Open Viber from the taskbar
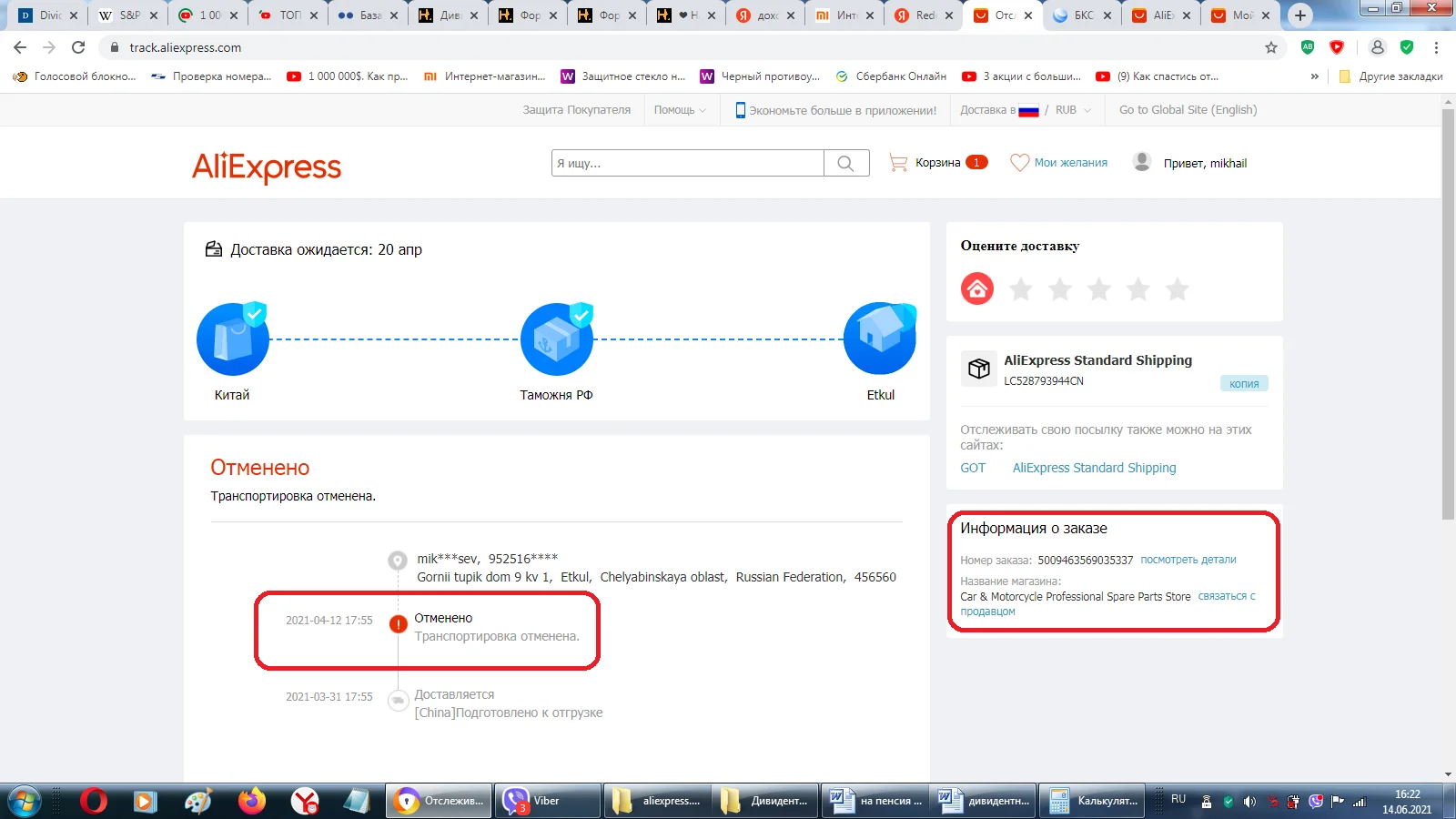 coord(548,801)
